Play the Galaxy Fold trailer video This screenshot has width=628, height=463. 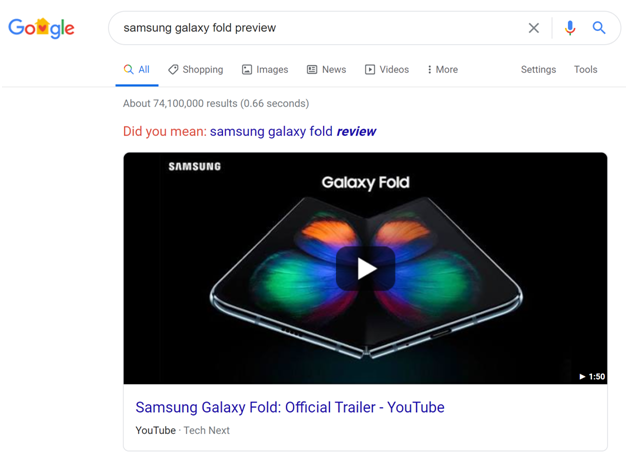[366, 268]
